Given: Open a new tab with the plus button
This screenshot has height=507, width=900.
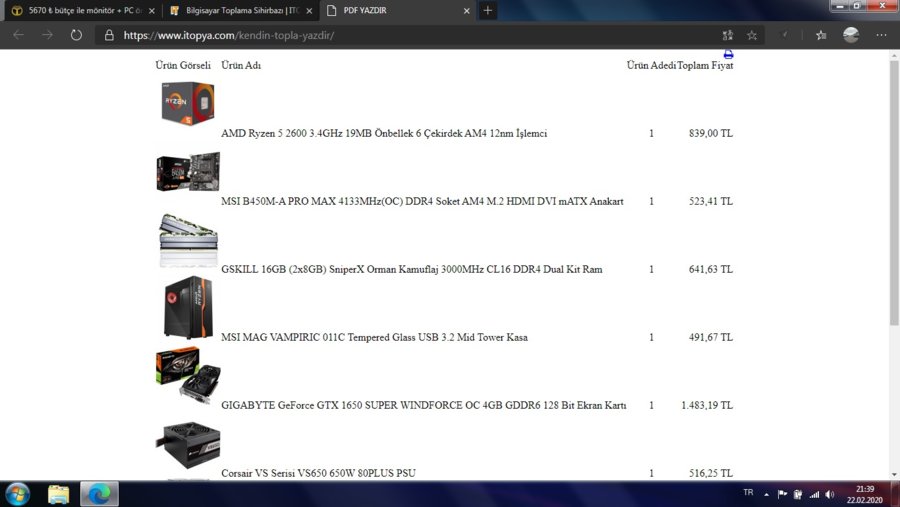Looking at the screenshot, I should [487, 10].
